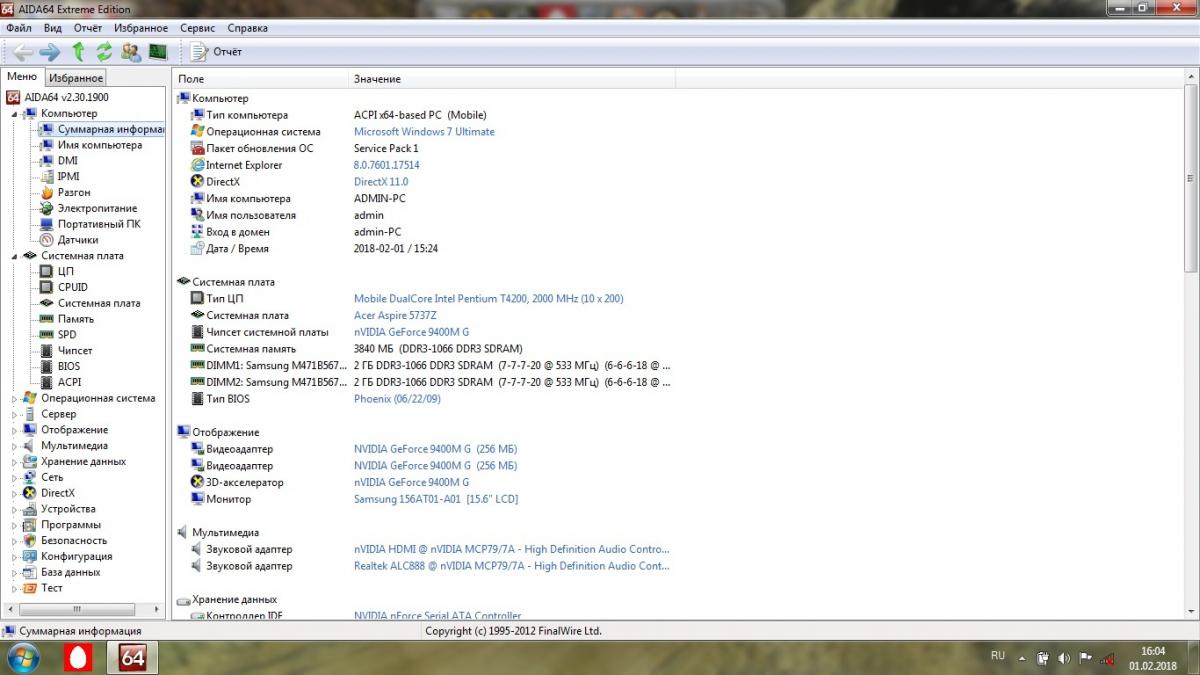Screen dimensions: 1200x675
Task: Open the Датчики sensor tree item
Action: (77, 240)
